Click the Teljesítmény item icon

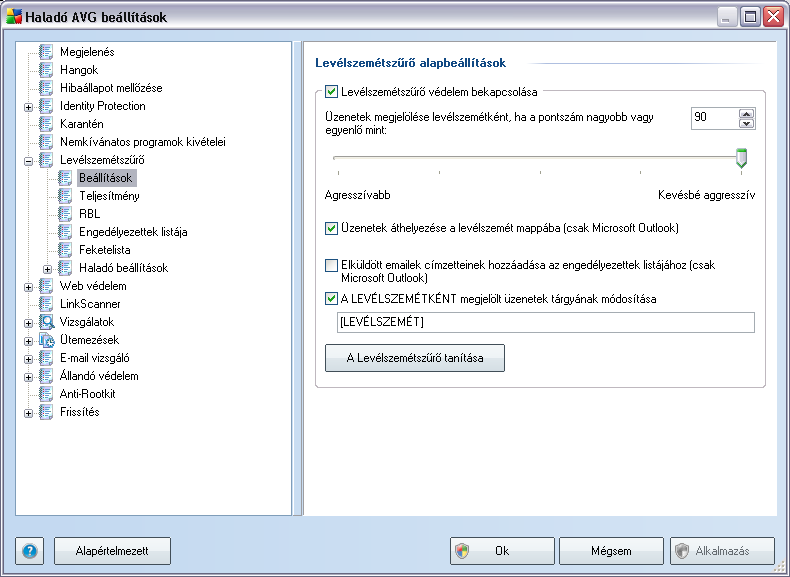coord(65,196)
